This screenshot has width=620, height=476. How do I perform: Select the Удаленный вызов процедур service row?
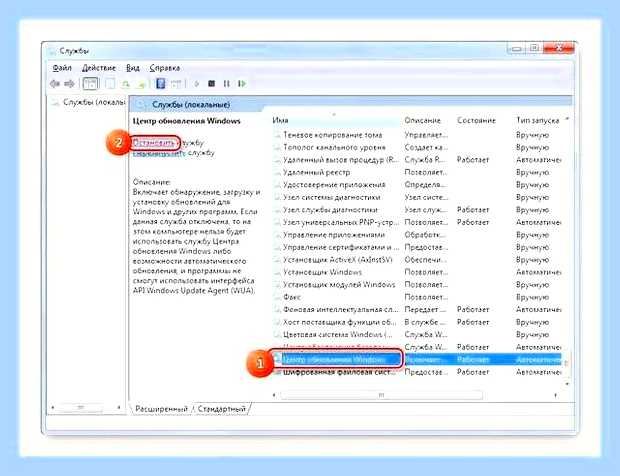pos(417,160)
